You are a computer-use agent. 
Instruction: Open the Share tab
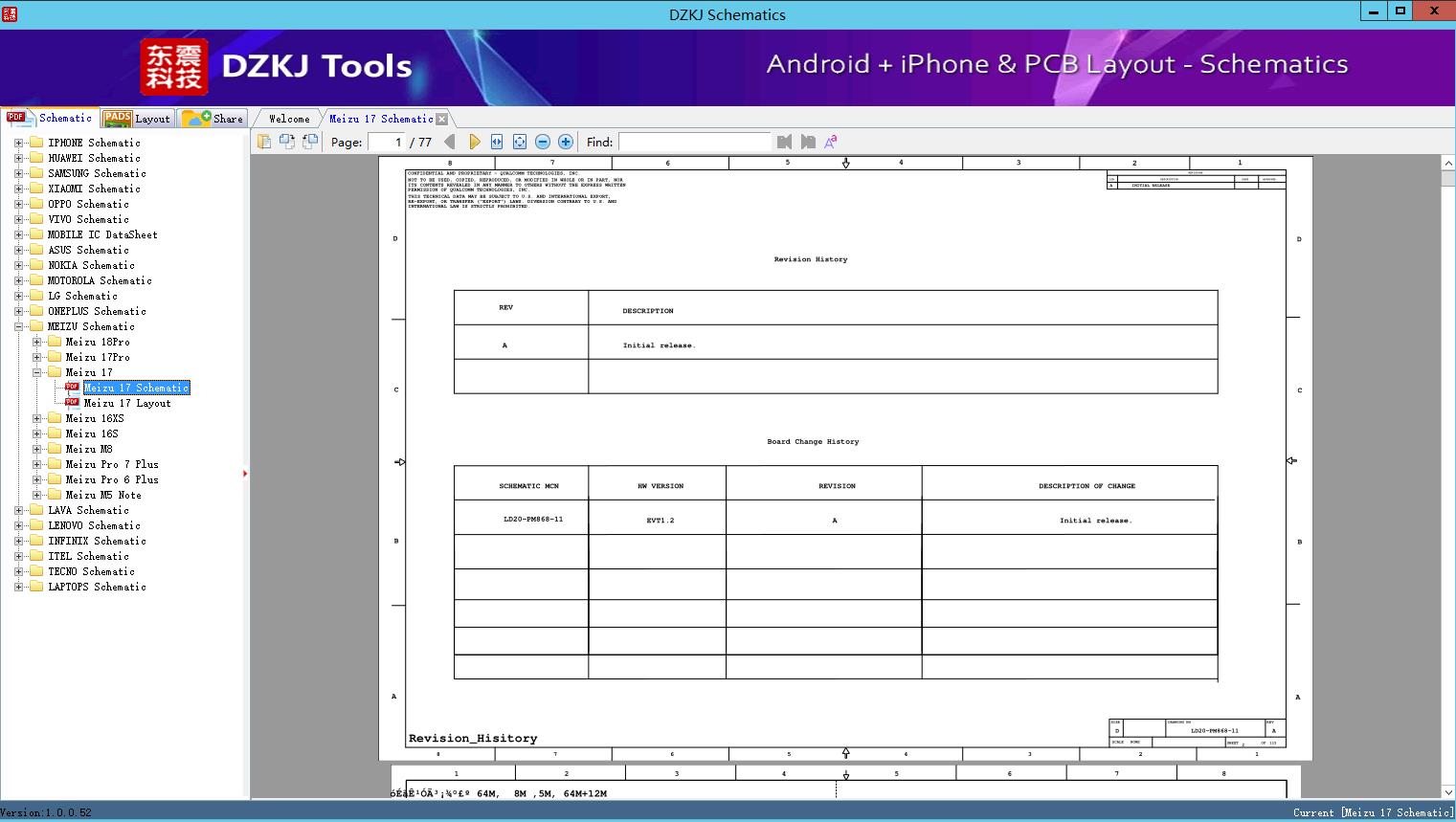click(x=213, y=119)
